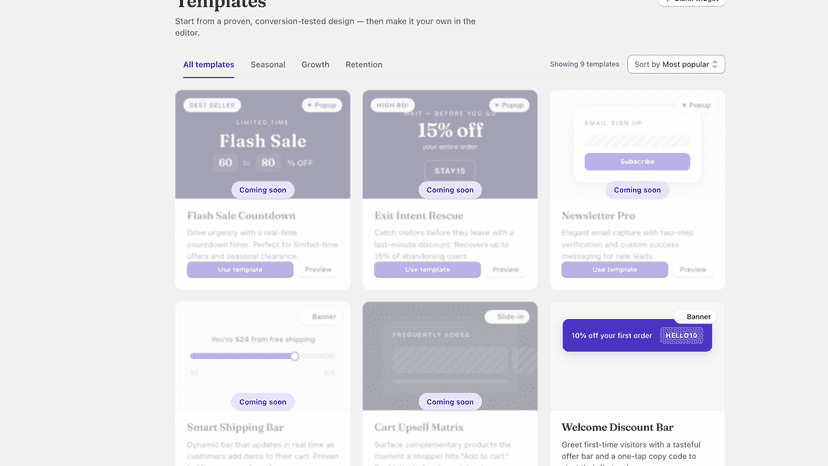
Task: Use template for Newsletter Pro
Action: pos(615,269)
